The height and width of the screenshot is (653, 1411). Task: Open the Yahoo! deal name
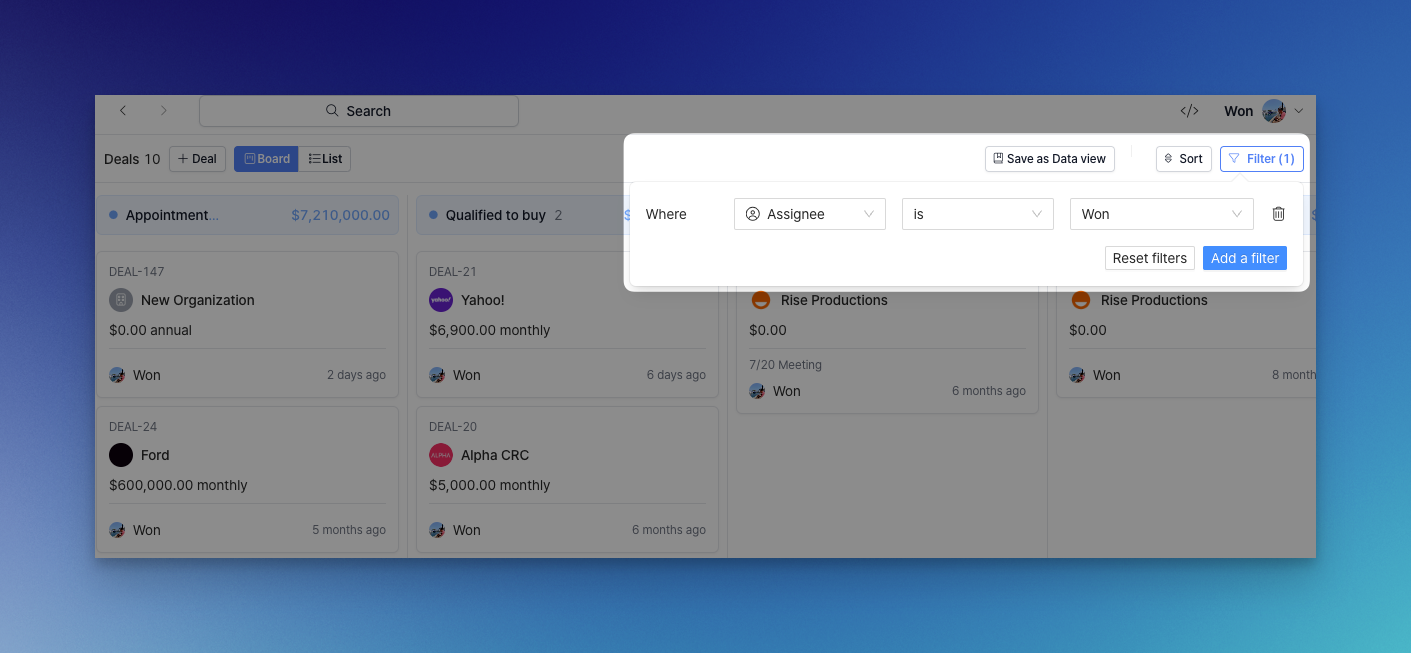[x=483, y=300]
